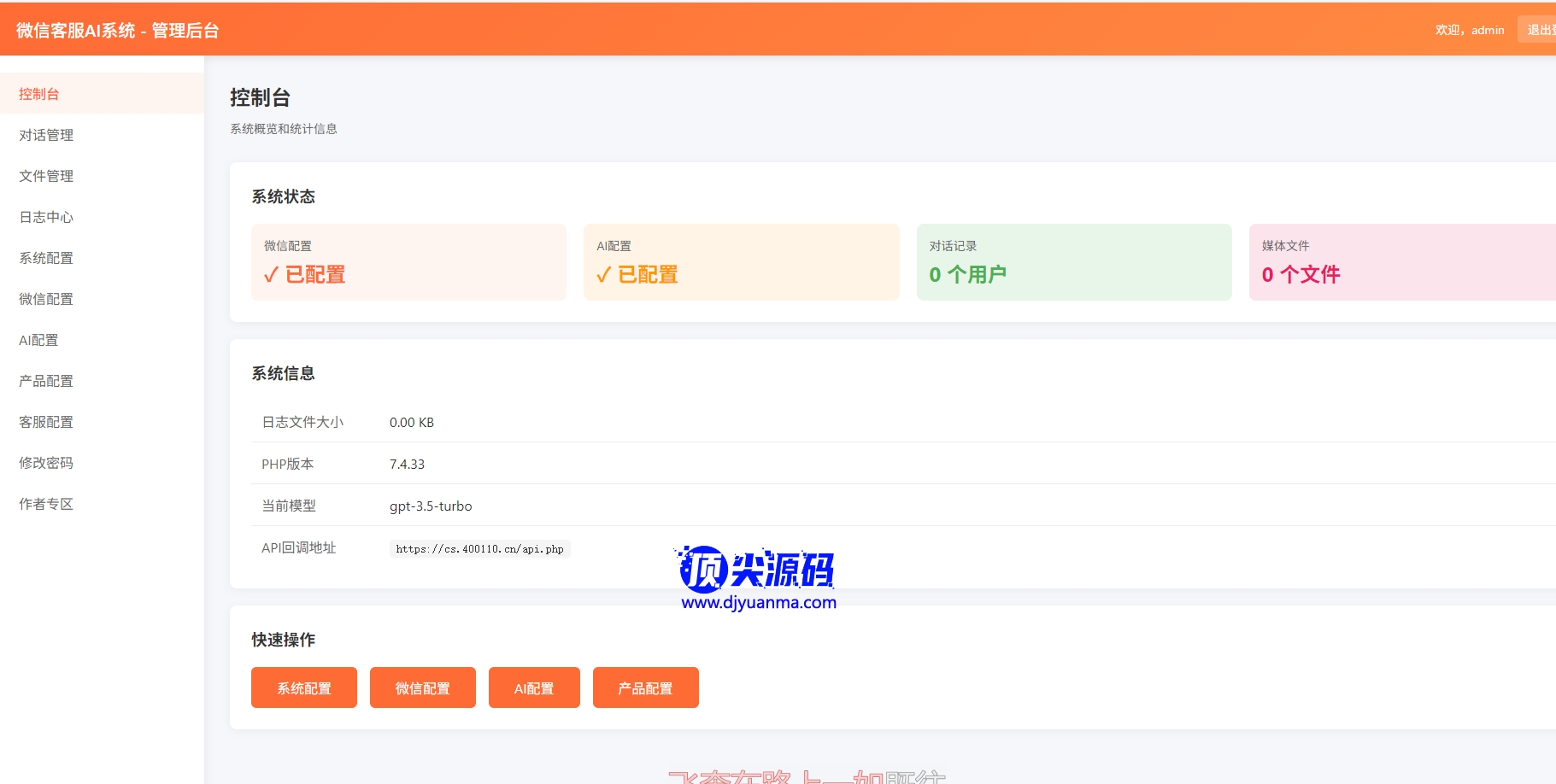Open AI配置 from the sidebar menu
The height and width of the screenshot is (784, 1556).
39,340
